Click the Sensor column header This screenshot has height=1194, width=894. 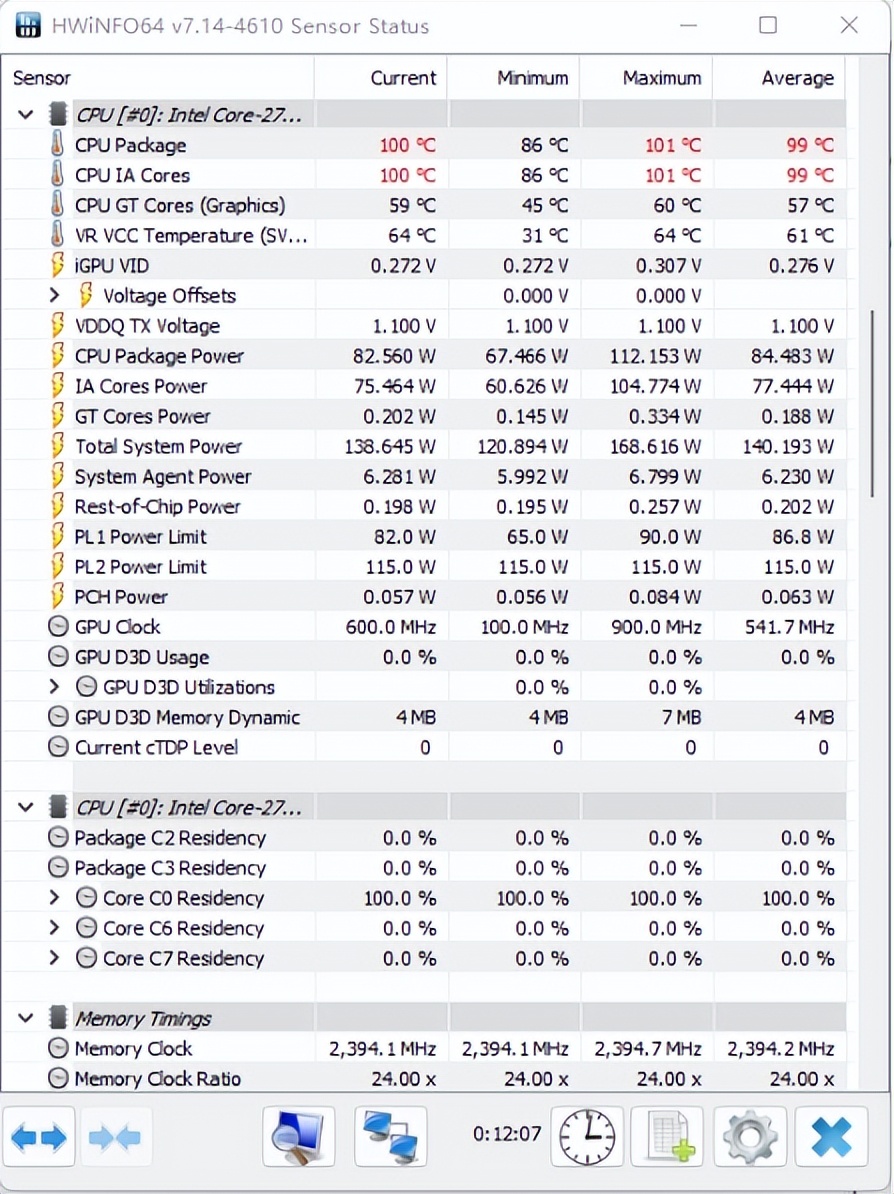[42, 78]
